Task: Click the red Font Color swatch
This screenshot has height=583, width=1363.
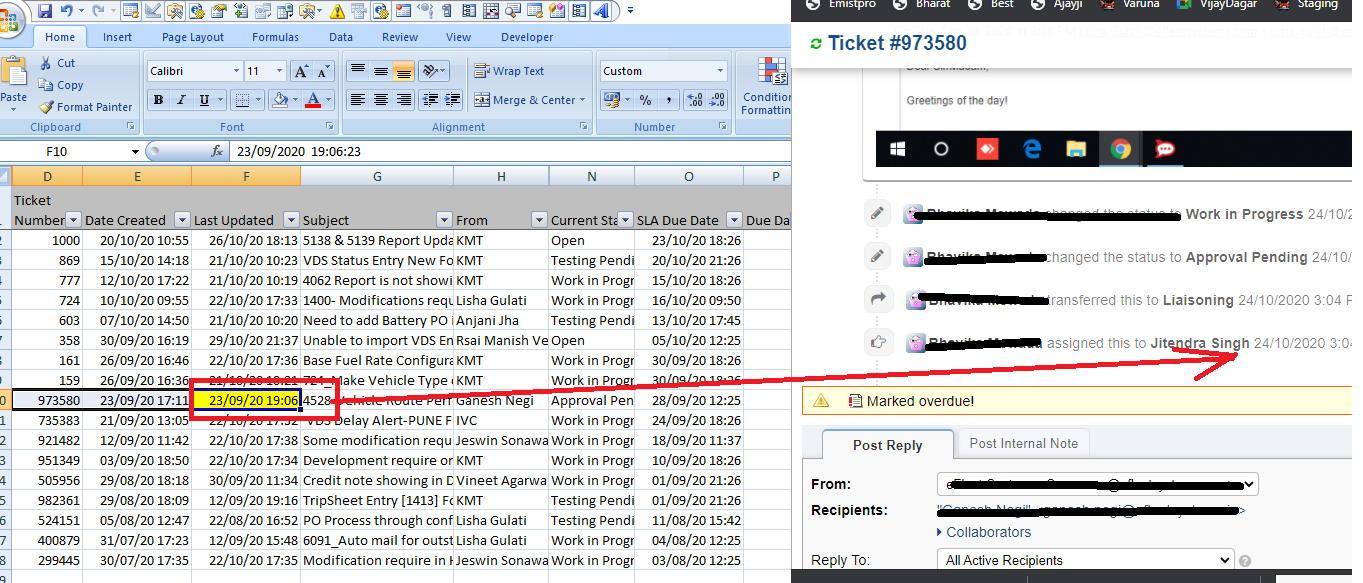Action: pos(313,100)
